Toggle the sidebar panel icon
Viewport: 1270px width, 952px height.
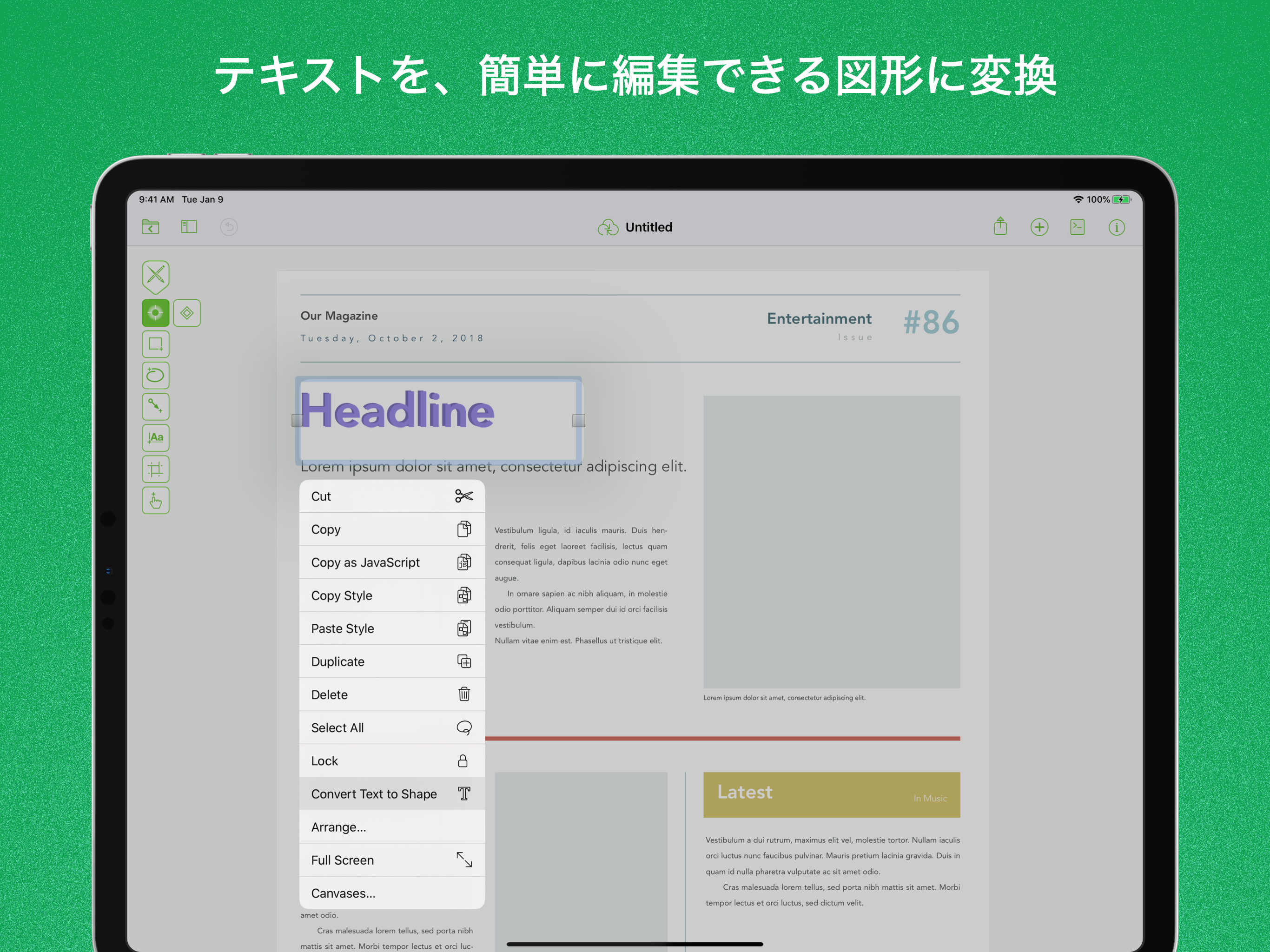point(189,227)
